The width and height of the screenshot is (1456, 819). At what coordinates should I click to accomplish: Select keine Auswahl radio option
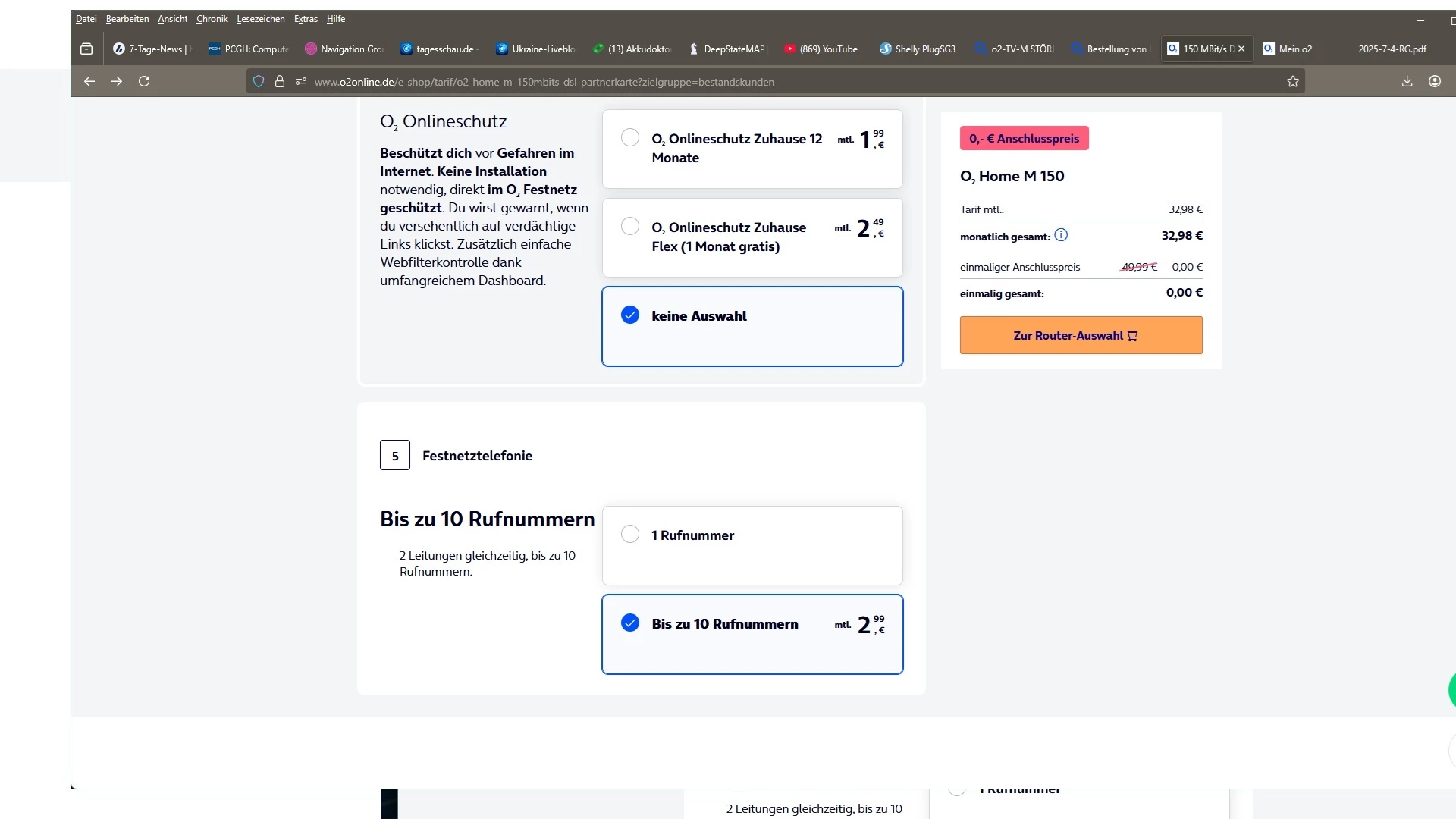pyautogui.click(x=630, y=315)
